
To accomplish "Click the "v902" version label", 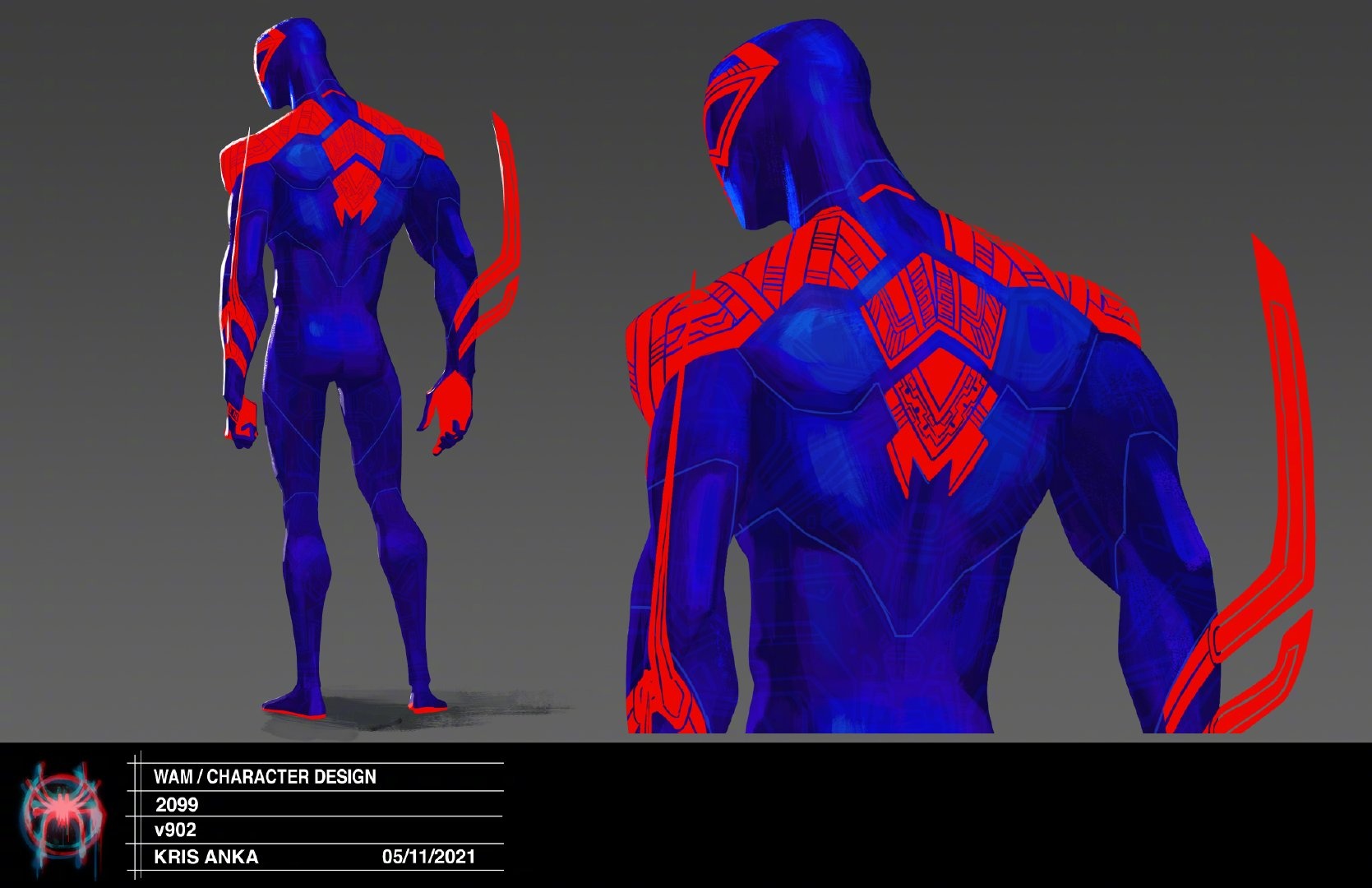I will (175, 830).
